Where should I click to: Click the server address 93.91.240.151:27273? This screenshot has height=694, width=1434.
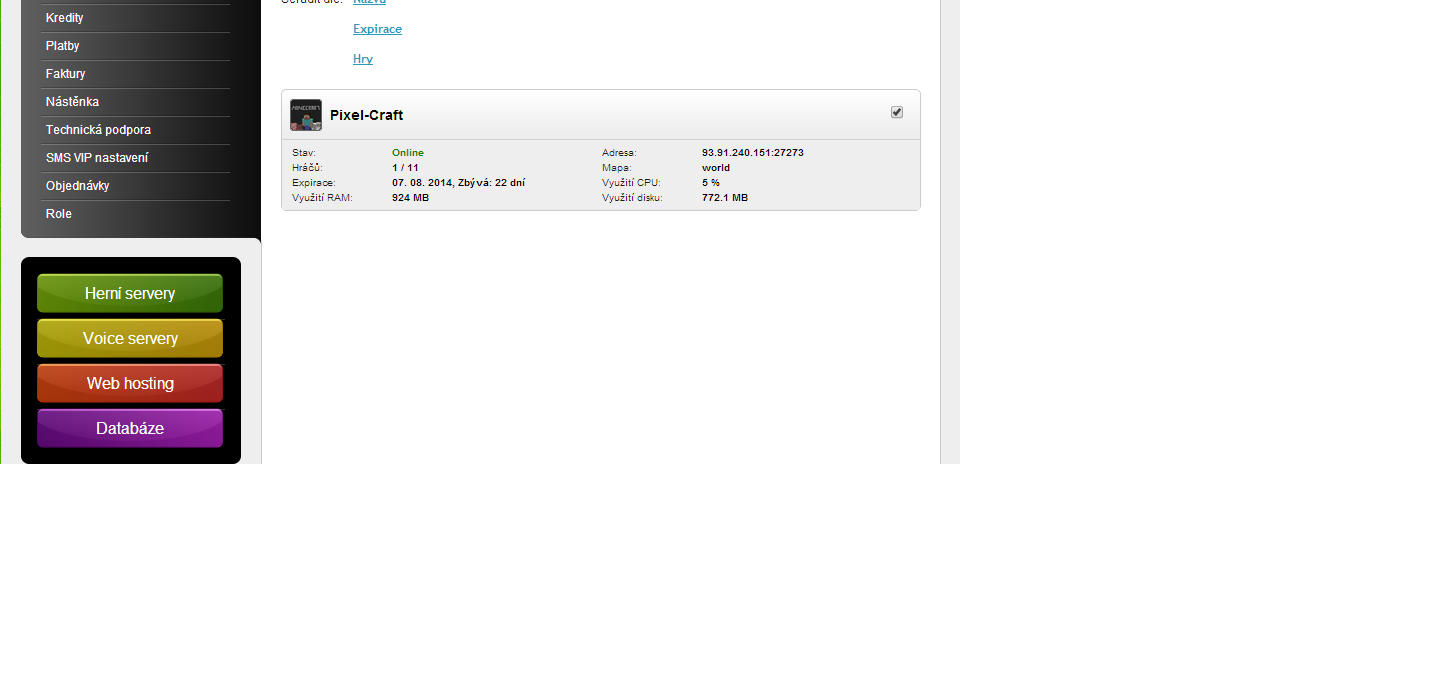tap(752, 152)
